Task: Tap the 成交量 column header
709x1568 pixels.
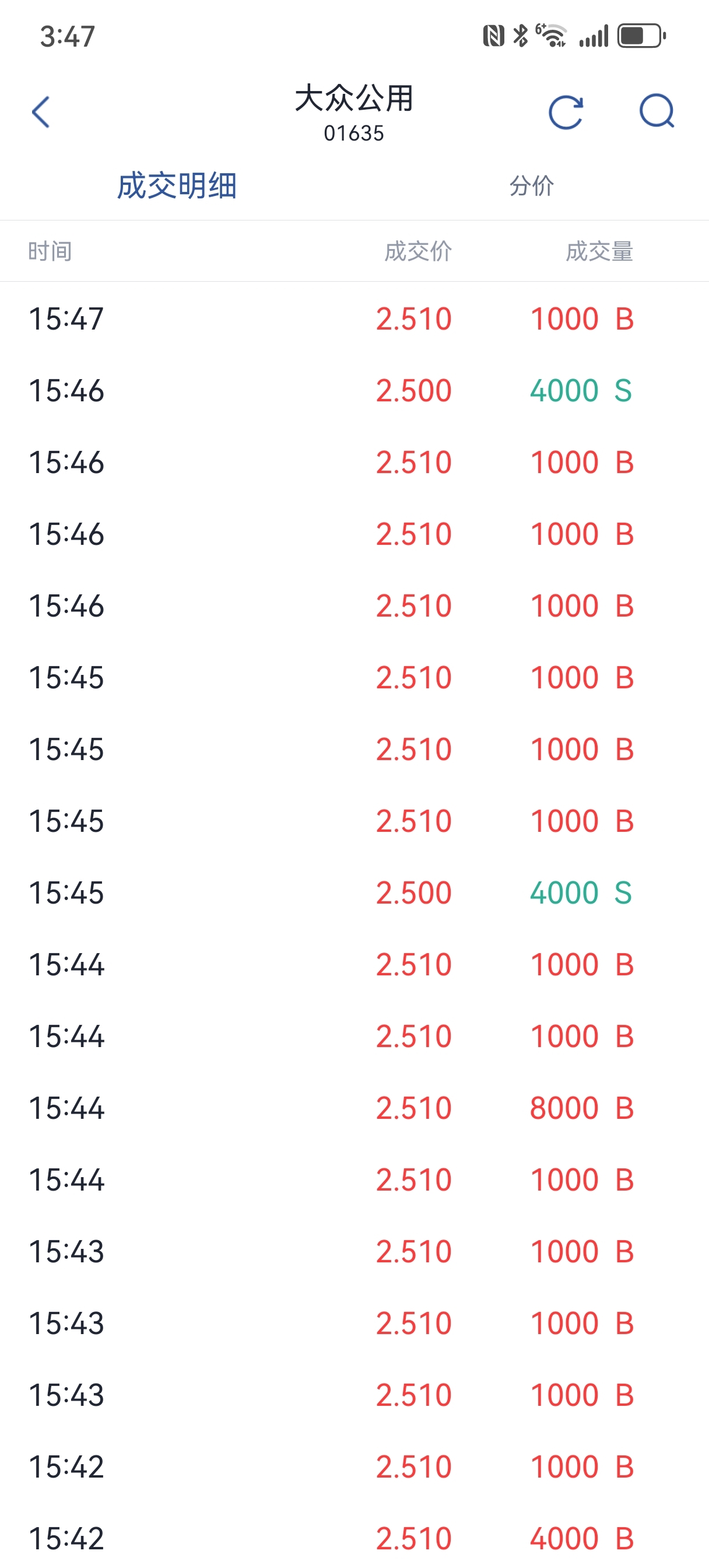Action: (599, 251)
